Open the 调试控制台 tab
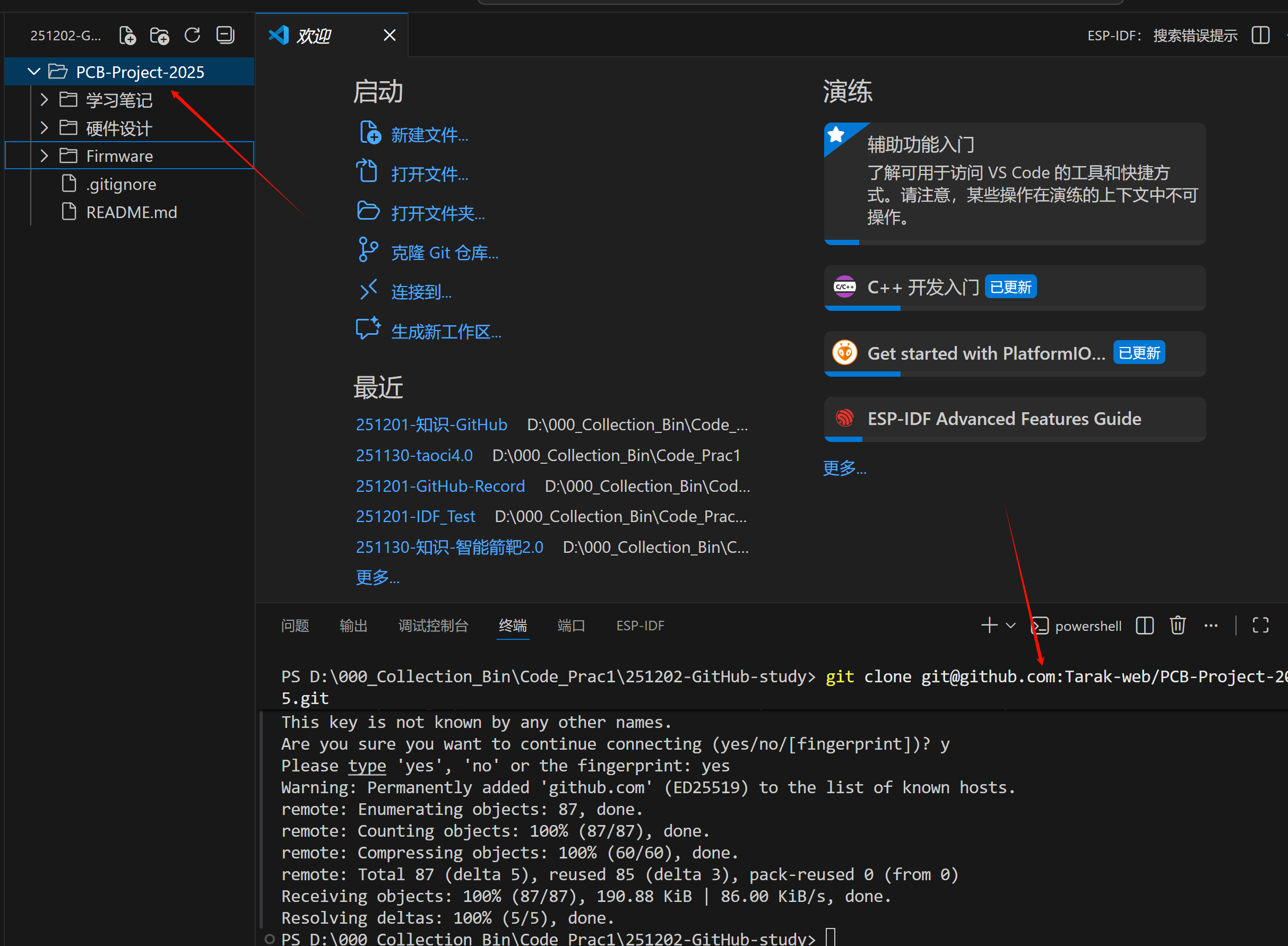 tap(433, 626)
